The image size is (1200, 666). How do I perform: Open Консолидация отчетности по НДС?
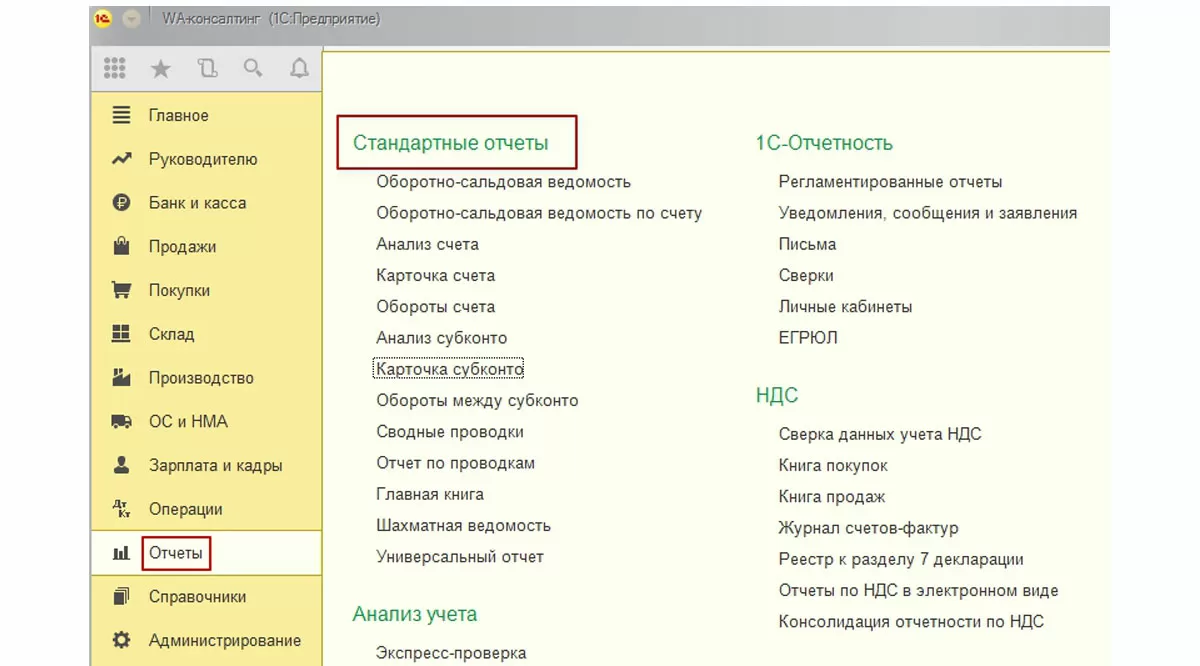[x=911, y=621]
